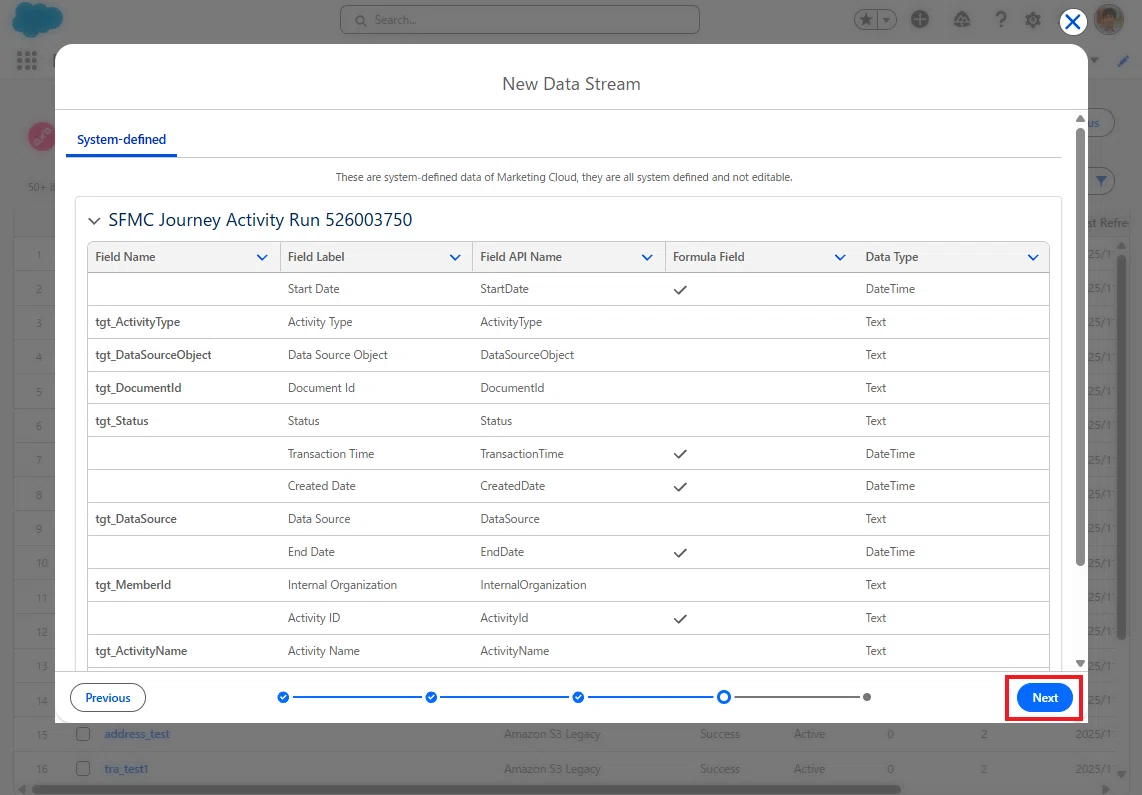
Task: Click the CreatedDate API name cell
Action: click(513, 486)
